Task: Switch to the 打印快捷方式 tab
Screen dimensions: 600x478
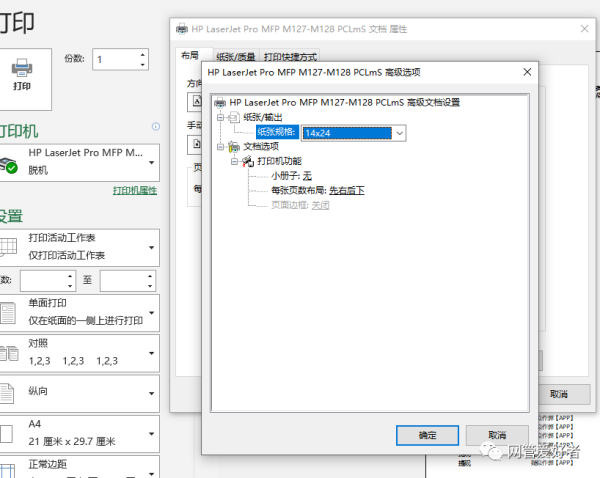Action: (290, 57)
